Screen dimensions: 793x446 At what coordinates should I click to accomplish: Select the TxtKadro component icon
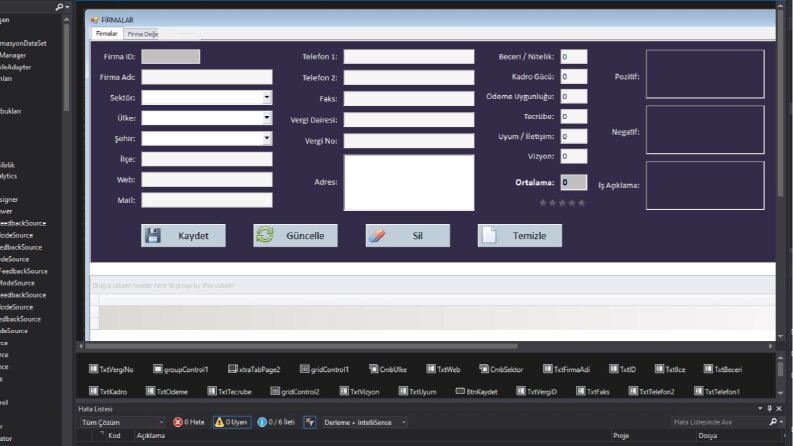click(x=94, y=391)
